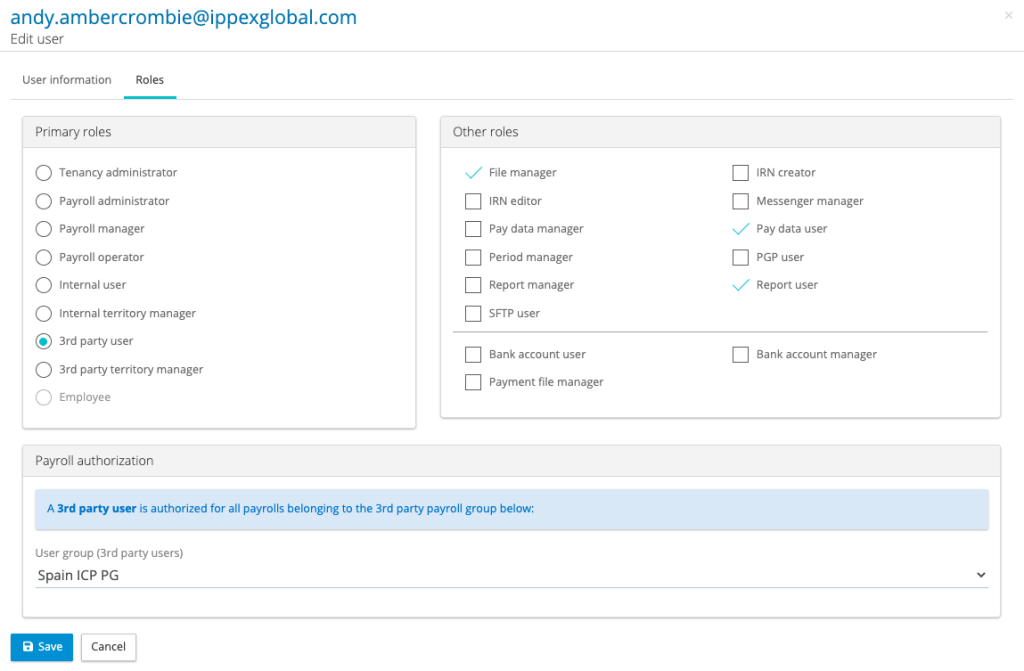This screenshot has height=671, width=1024.
Task: Uncheck the File manager role
Action: click(473, 173)
